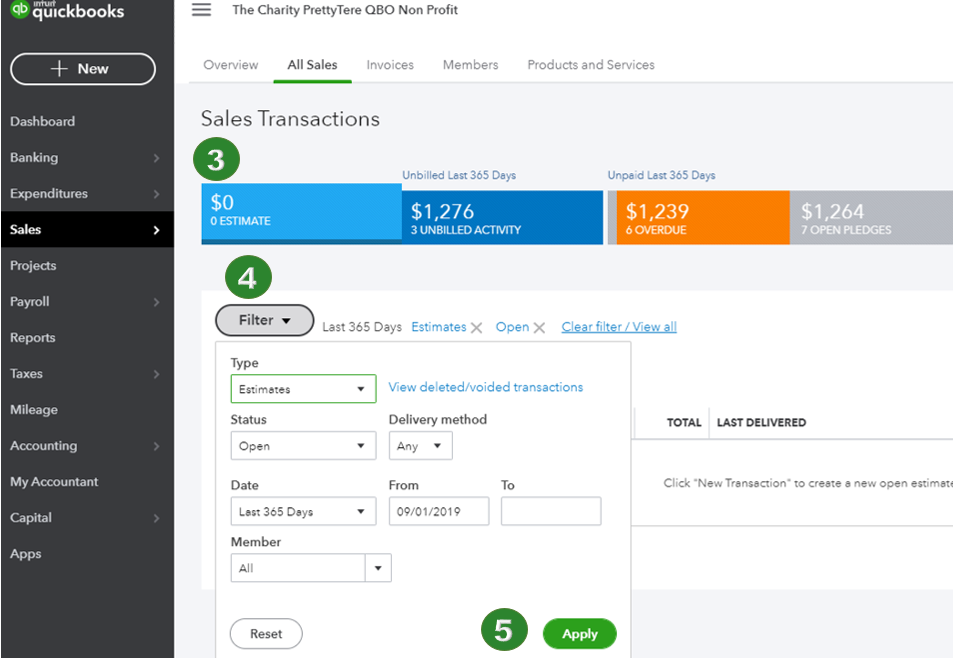This screenshot has height=661, width=953.
Task: Remove the Open filter tag
Action: pyautogui.click(x=538, y=327)
